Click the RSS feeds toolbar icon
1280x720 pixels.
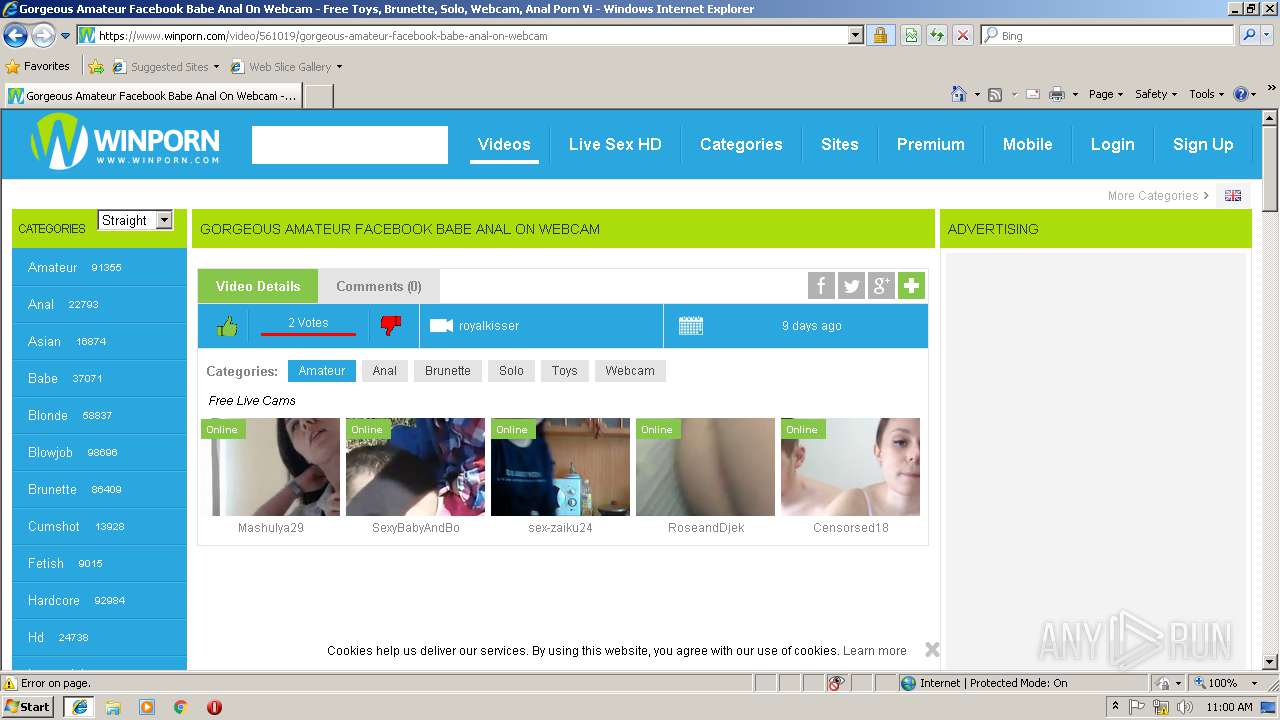[x=995, y=94]
